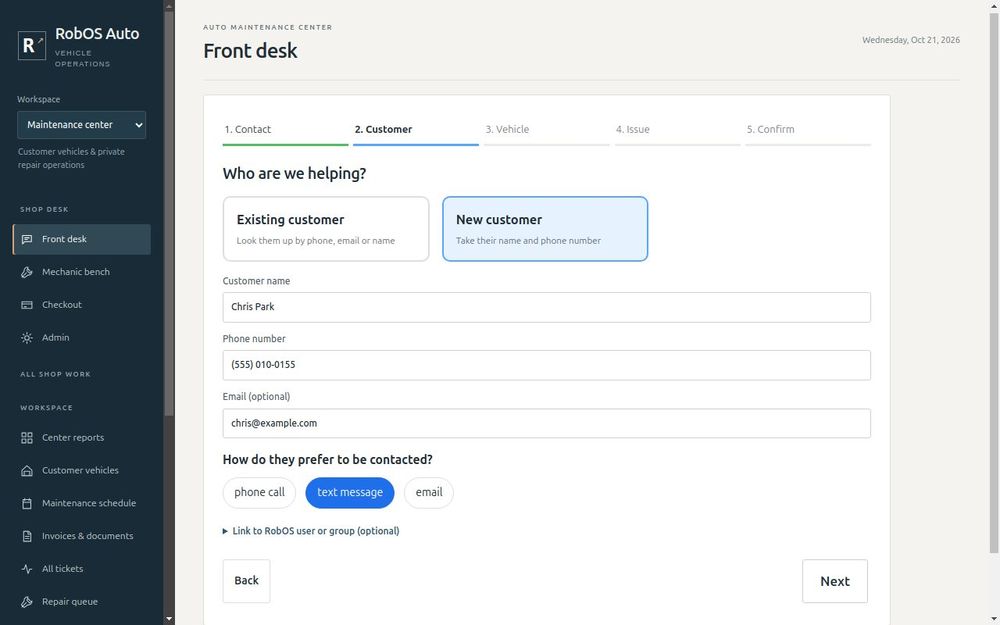This screenshot has width=1000, height=625.
Task: Open Mechanic bench in sidebar
Action: click(82, 272)
